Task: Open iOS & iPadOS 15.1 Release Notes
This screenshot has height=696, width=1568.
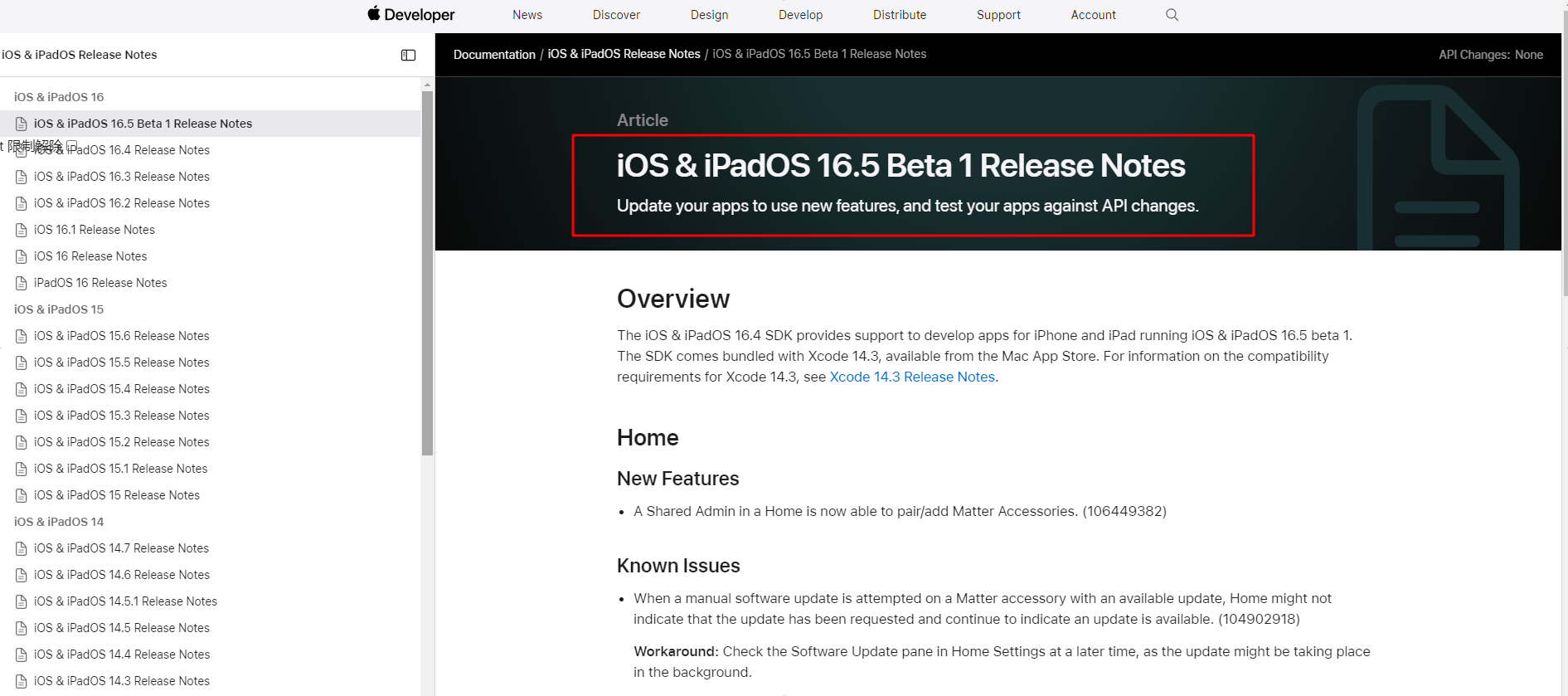Action: tap(121, 469)
